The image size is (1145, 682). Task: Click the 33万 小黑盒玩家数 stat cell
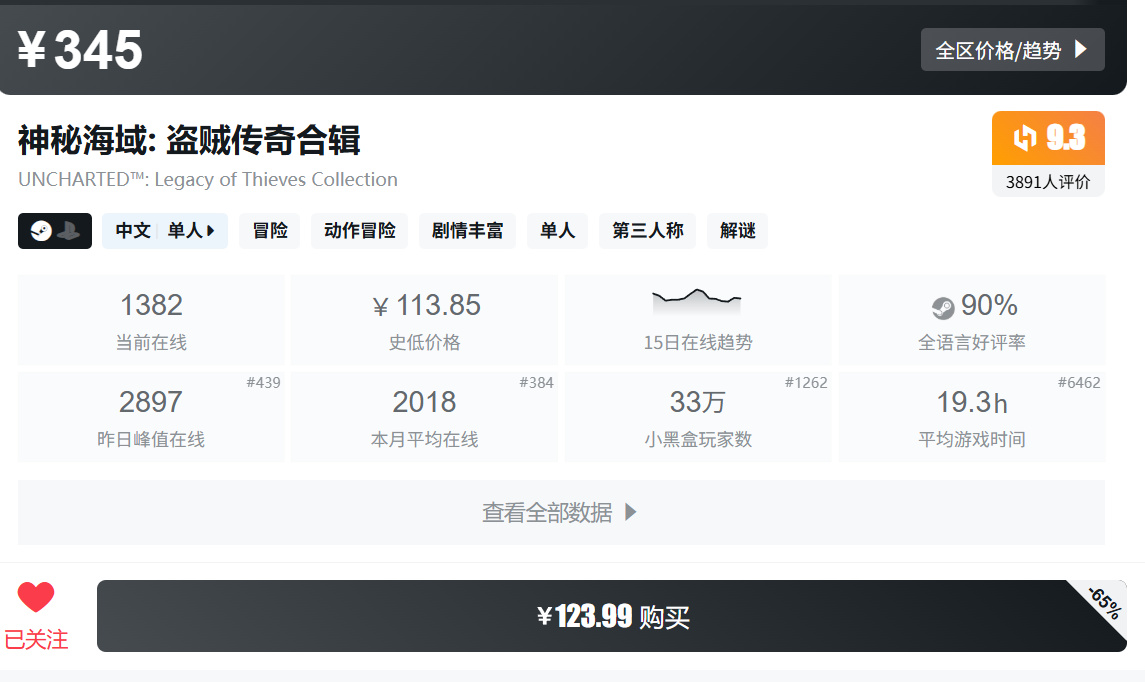(698, 417)
